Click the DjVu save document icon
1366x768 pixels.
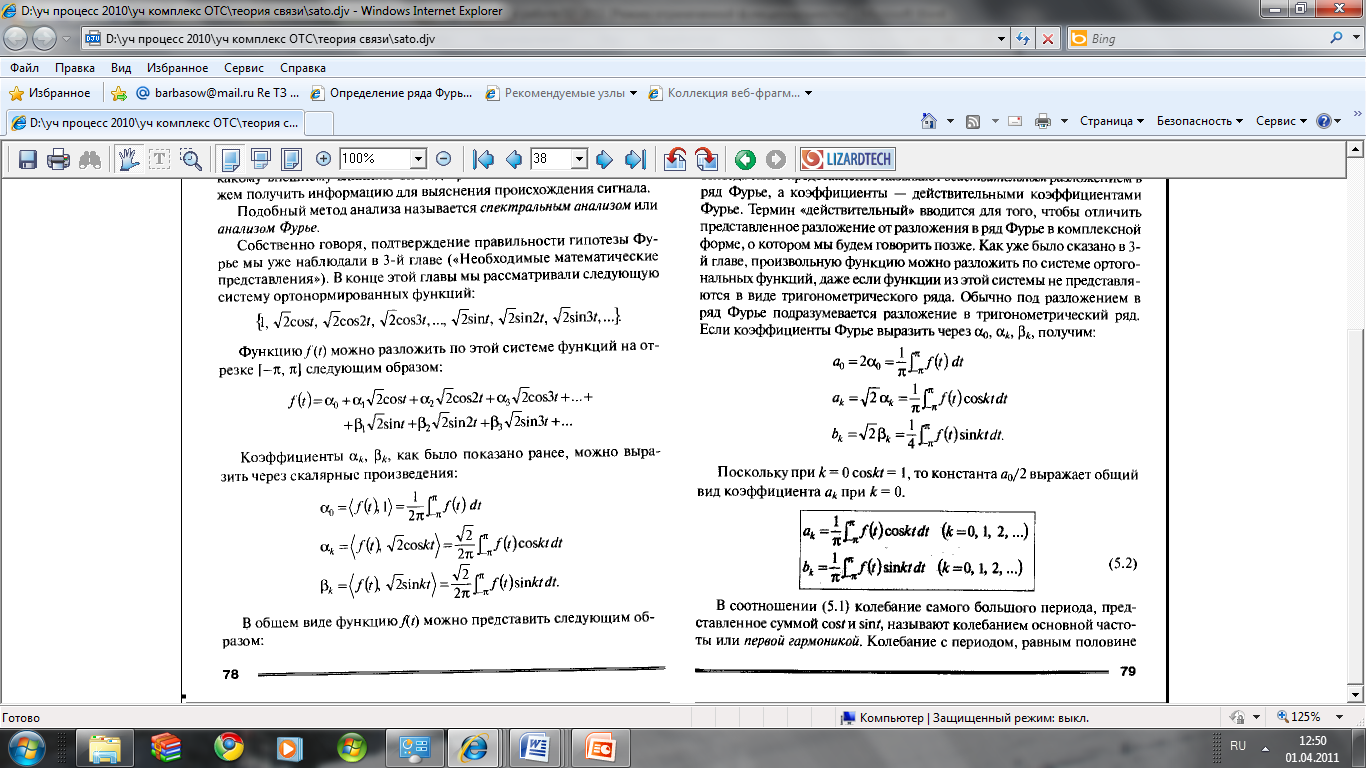(x=28, y=159)
